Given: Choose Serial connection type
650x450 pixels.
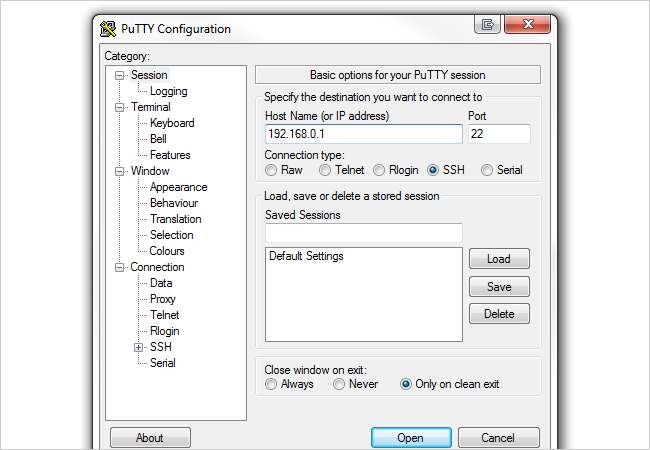Looking at the screenshot, I should coord(487,170).
